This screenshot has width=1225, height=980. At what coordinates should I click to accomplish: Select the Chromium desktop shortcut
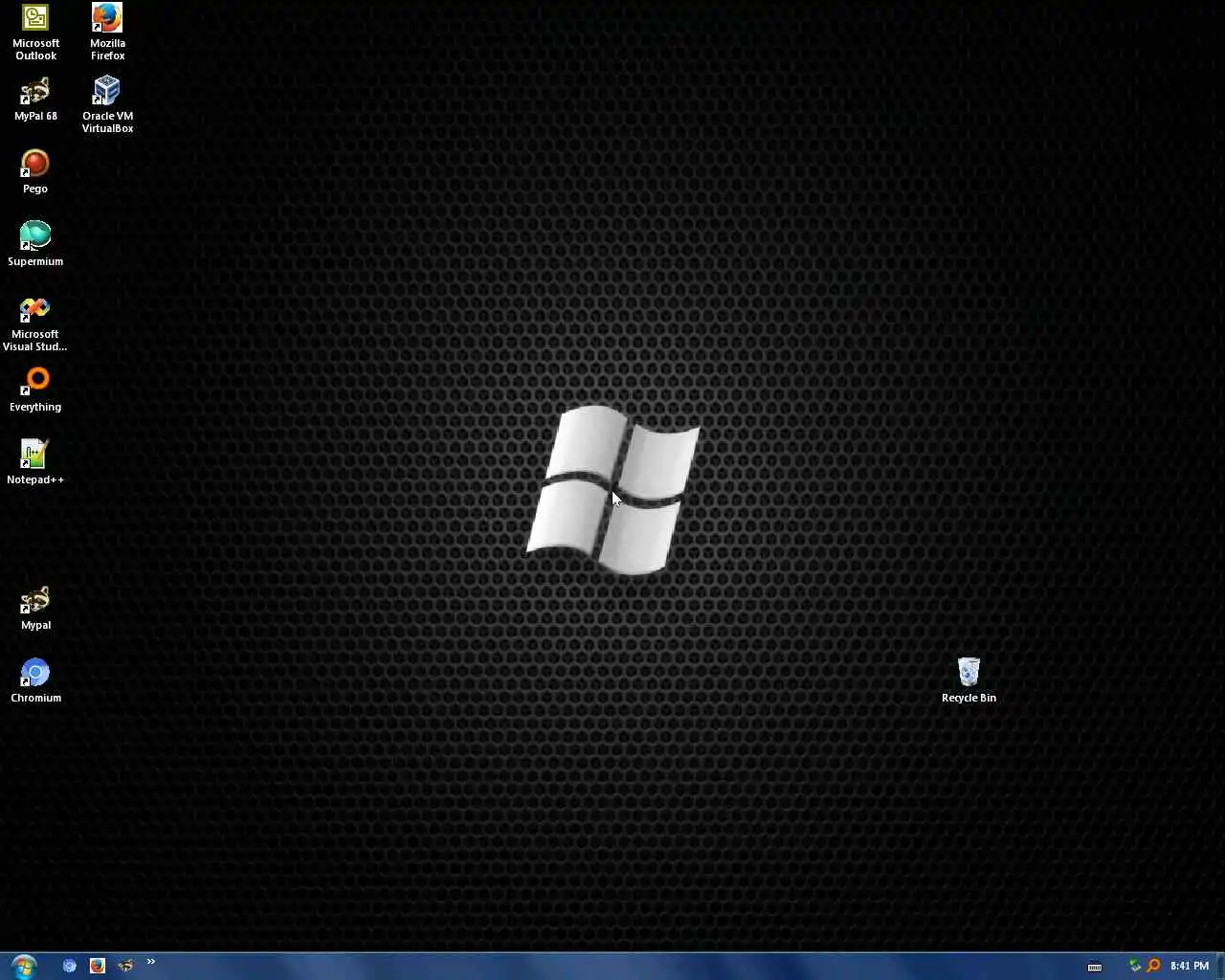pyautogui.click(x=35, y=681)
